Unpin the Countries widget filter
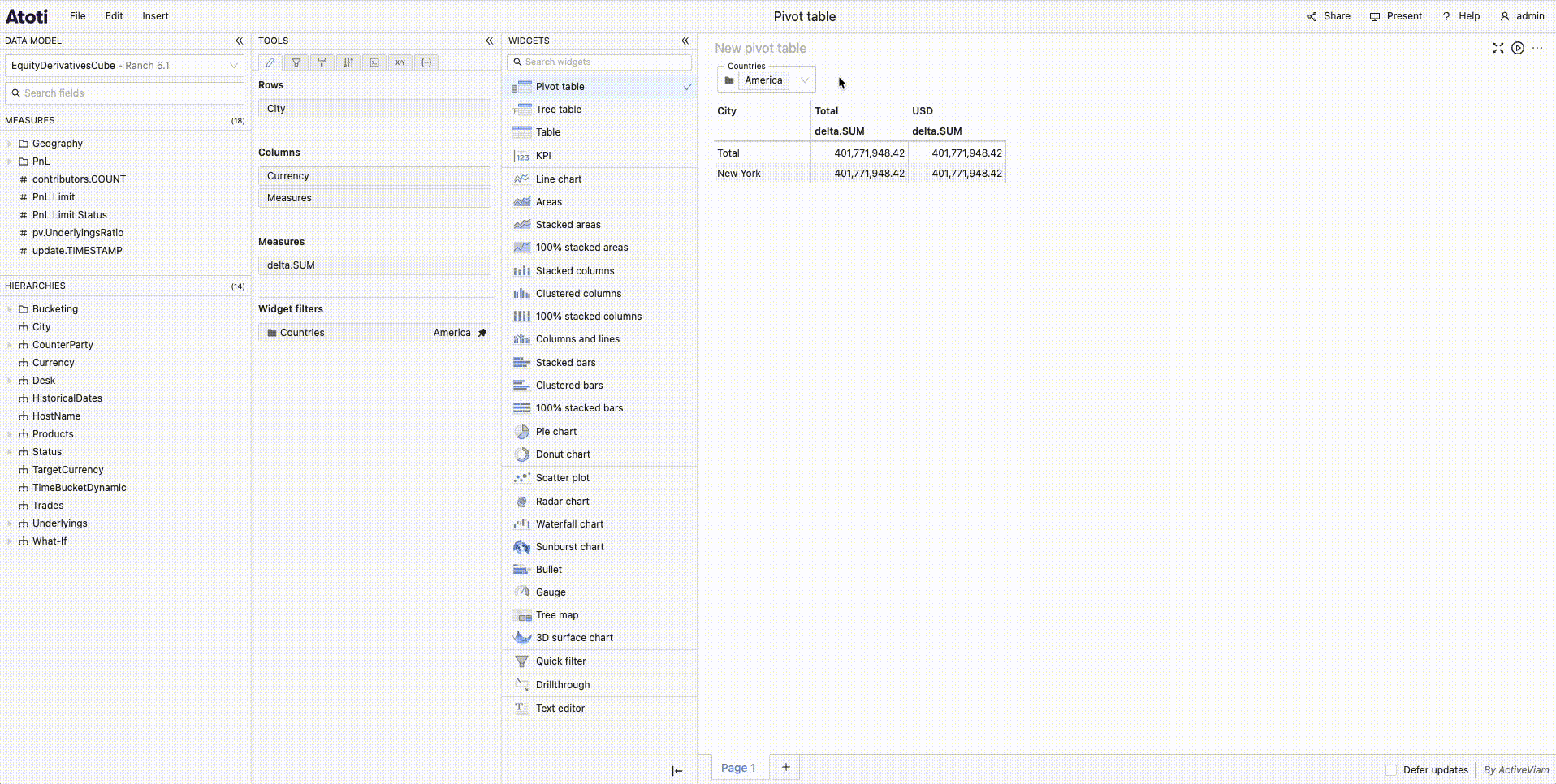1556x784 pixels. (x=482, y=332)
